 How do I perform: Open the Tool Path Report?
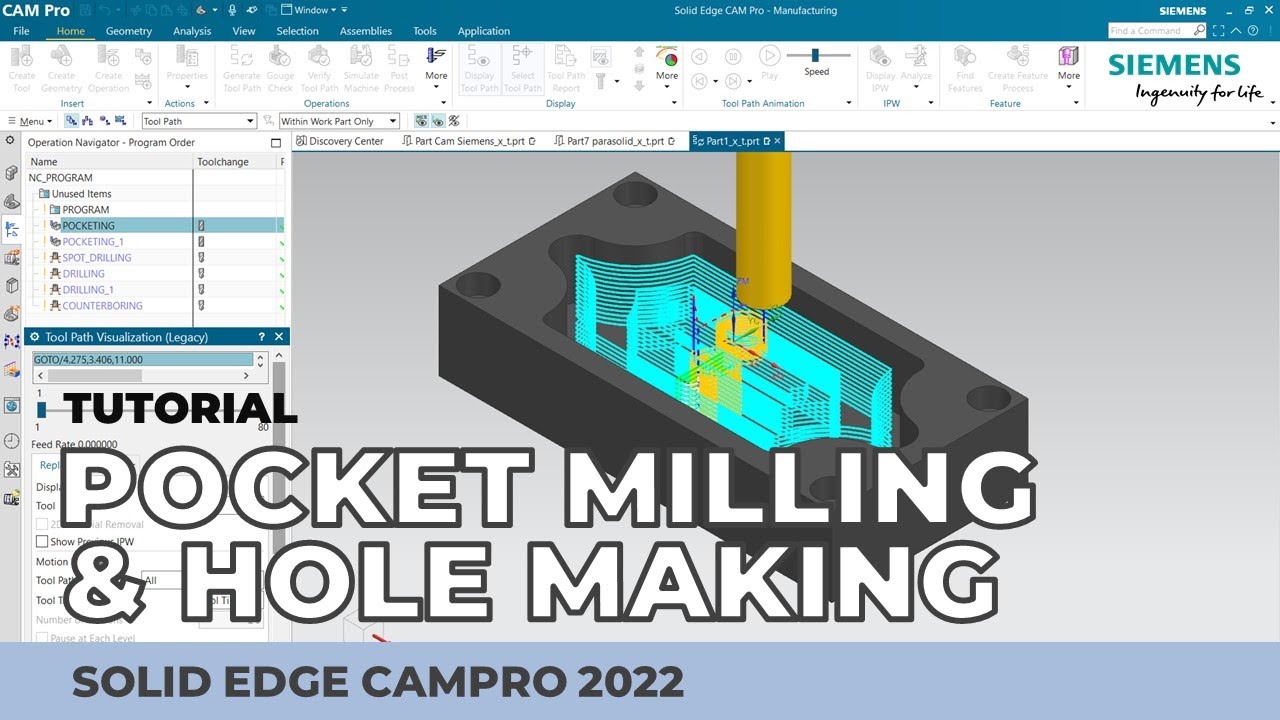[566, 69]
